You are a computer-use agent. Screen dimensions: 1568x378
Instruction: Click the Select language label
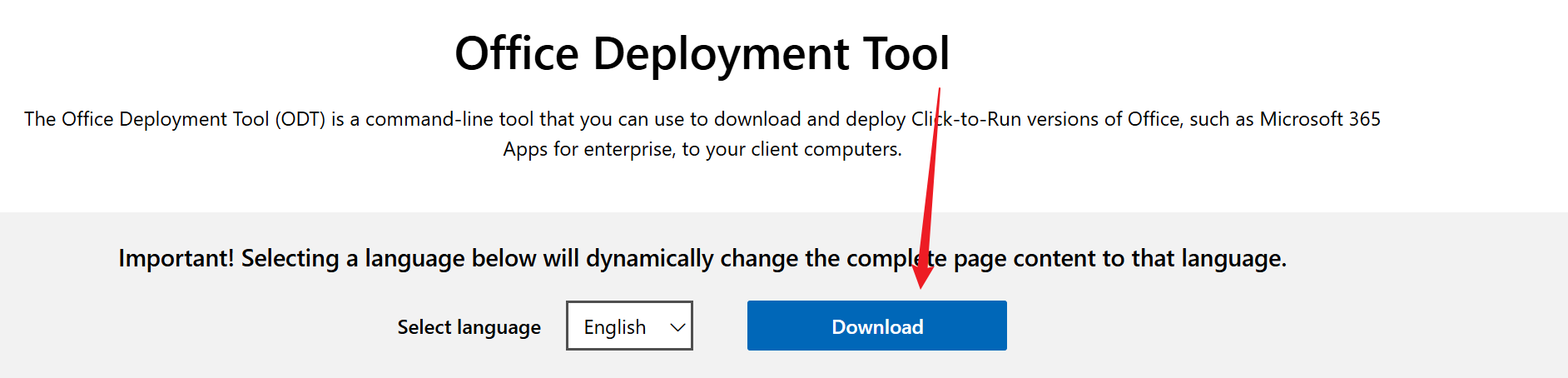tap(469, 327)
